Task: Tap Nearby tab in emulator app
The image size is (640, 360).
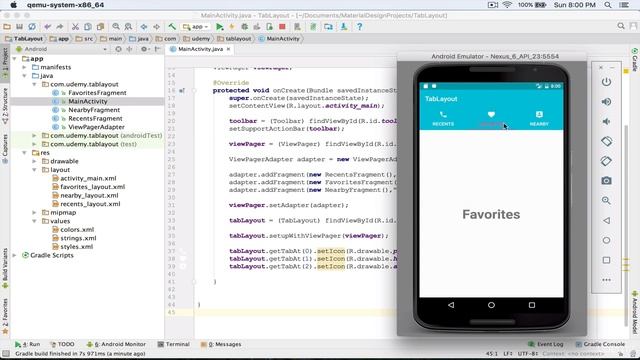Action: coord(539,118)
